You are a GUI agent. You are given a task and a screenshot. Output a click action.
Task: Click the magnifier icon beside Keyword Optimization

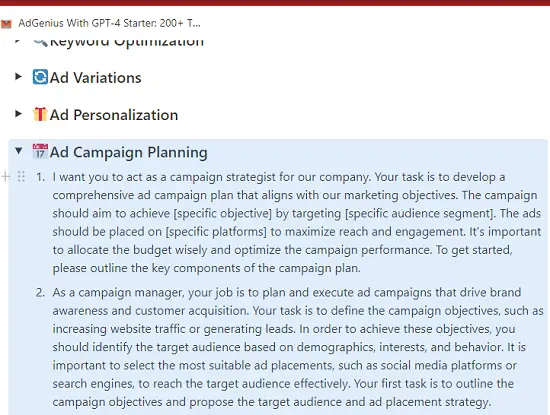[x=40, y=41]
